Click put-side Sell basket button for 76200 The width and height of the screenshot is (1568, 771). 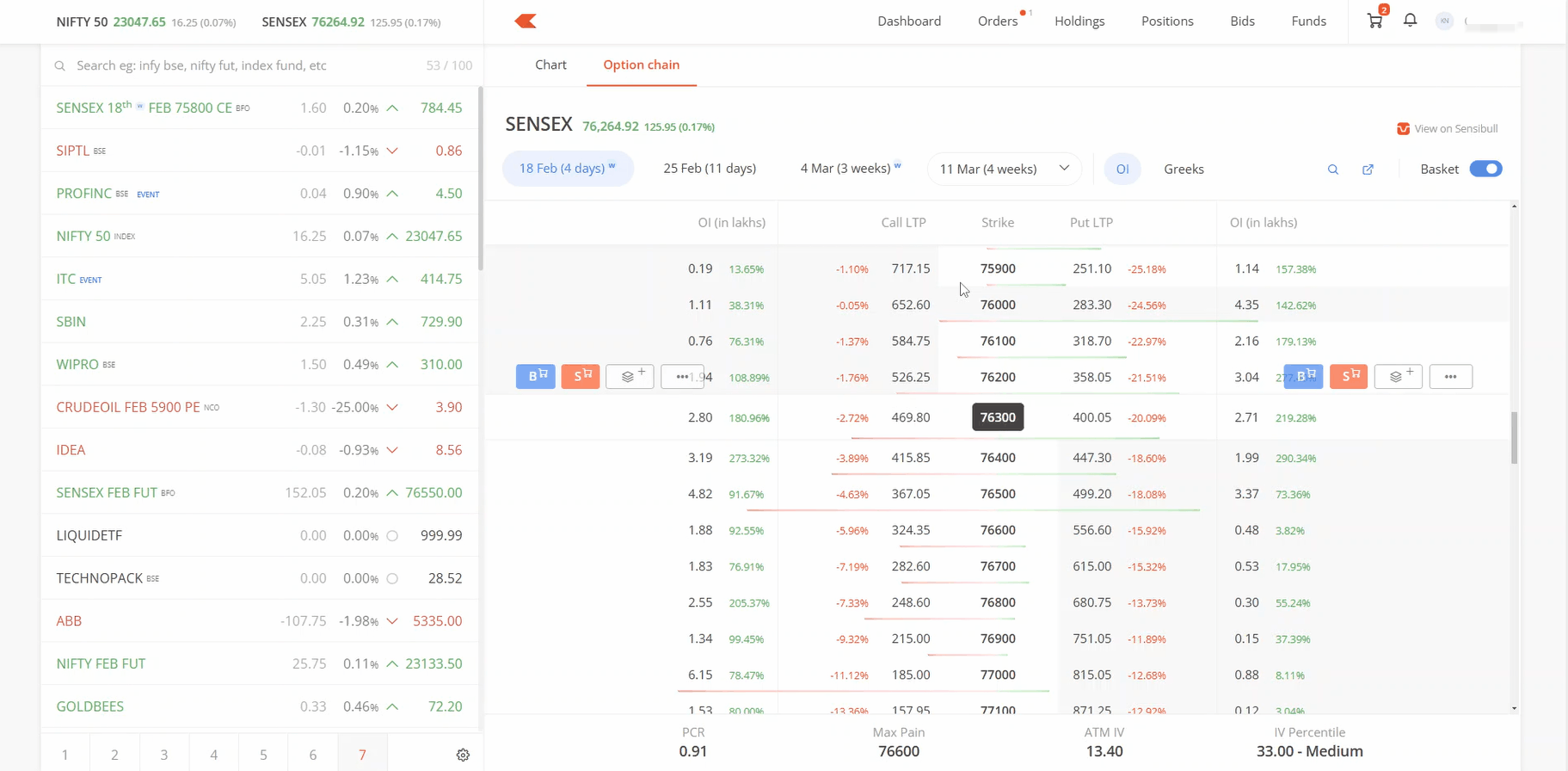[1349, 376]
